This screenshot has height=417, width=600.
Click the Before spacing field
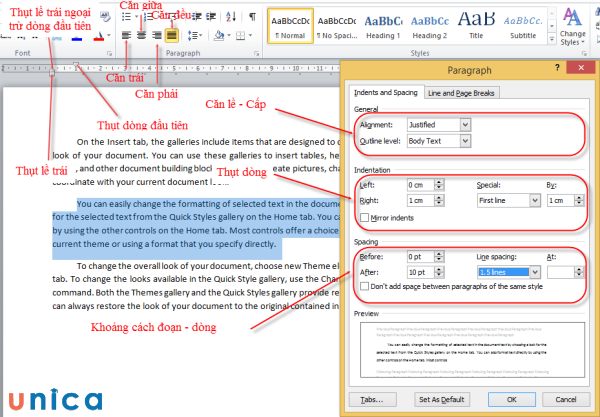[420, 257]
